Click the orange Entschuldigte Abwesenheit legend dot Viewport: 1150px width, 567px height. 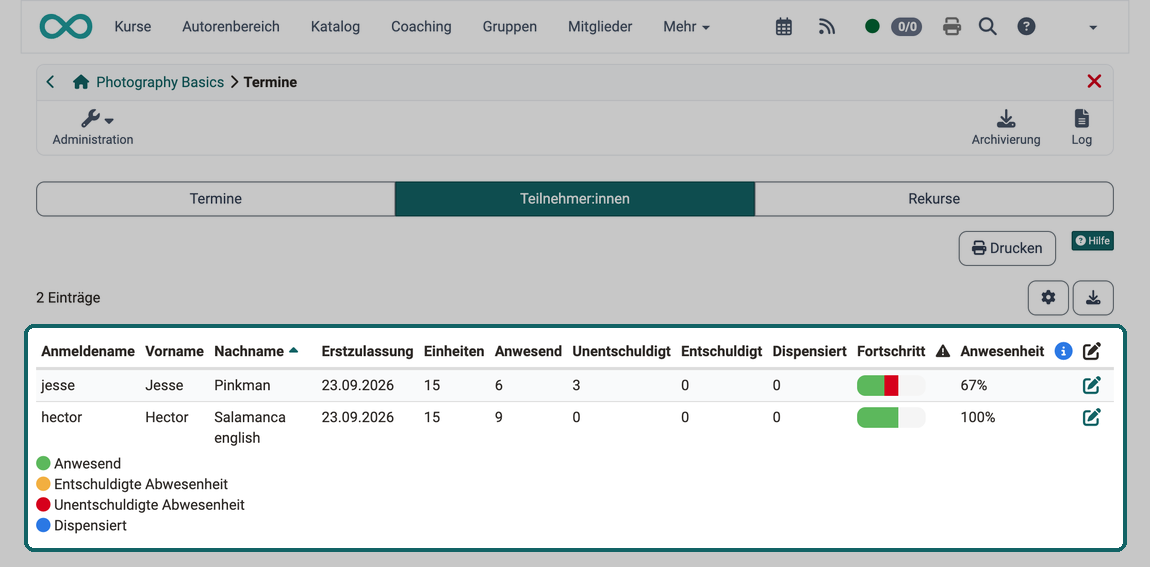coord(43,484)
